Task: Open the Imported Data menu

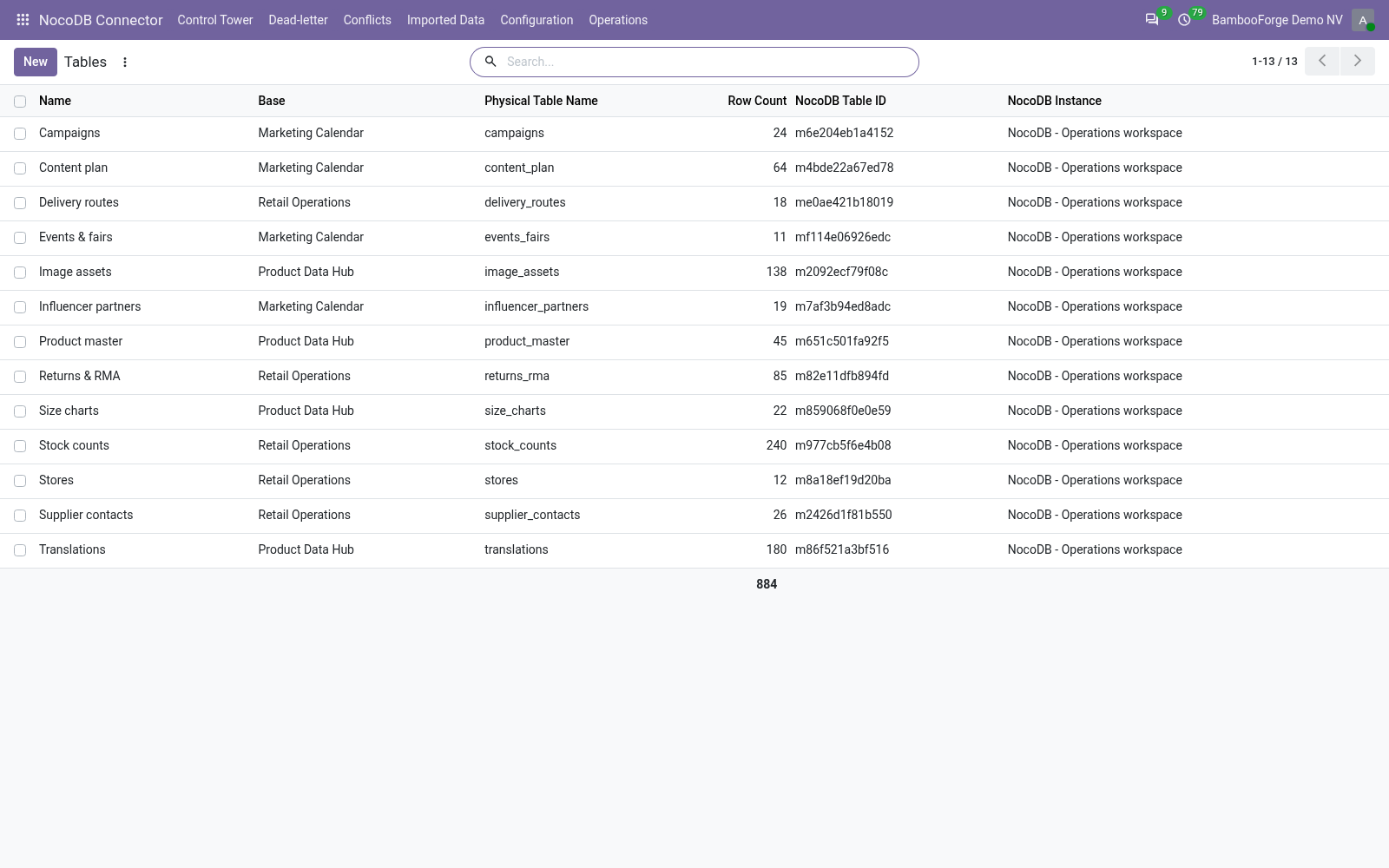Action: (445, 20)
